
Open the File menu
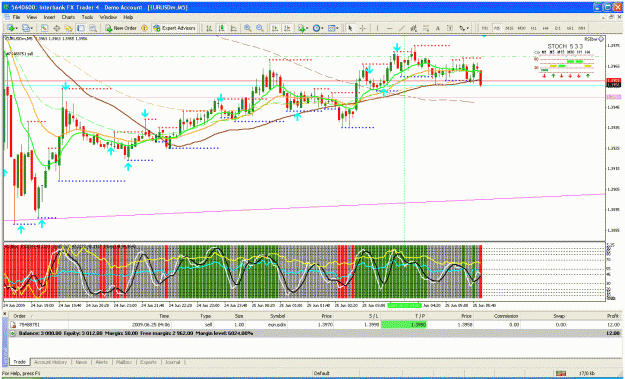[16, 17]
